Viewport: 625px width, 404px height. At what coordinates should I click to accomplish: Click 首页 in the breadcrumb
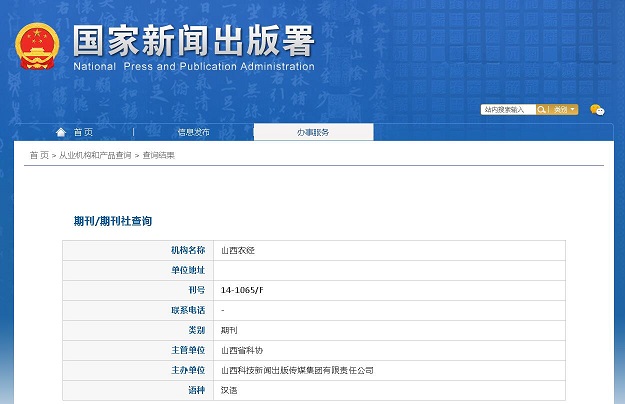point(39,155)
